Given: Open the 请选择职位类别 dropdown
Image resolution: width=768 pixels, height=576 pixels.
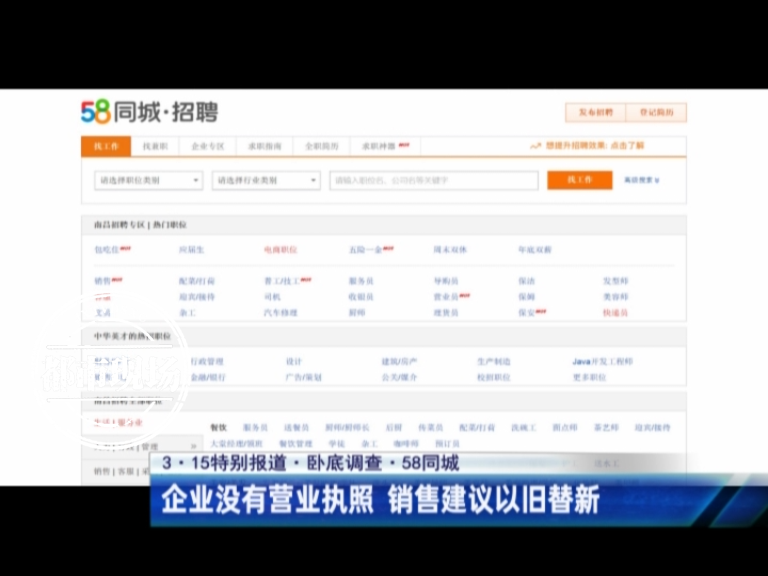Looking at the screenshot, I should (x=148, y=180).
